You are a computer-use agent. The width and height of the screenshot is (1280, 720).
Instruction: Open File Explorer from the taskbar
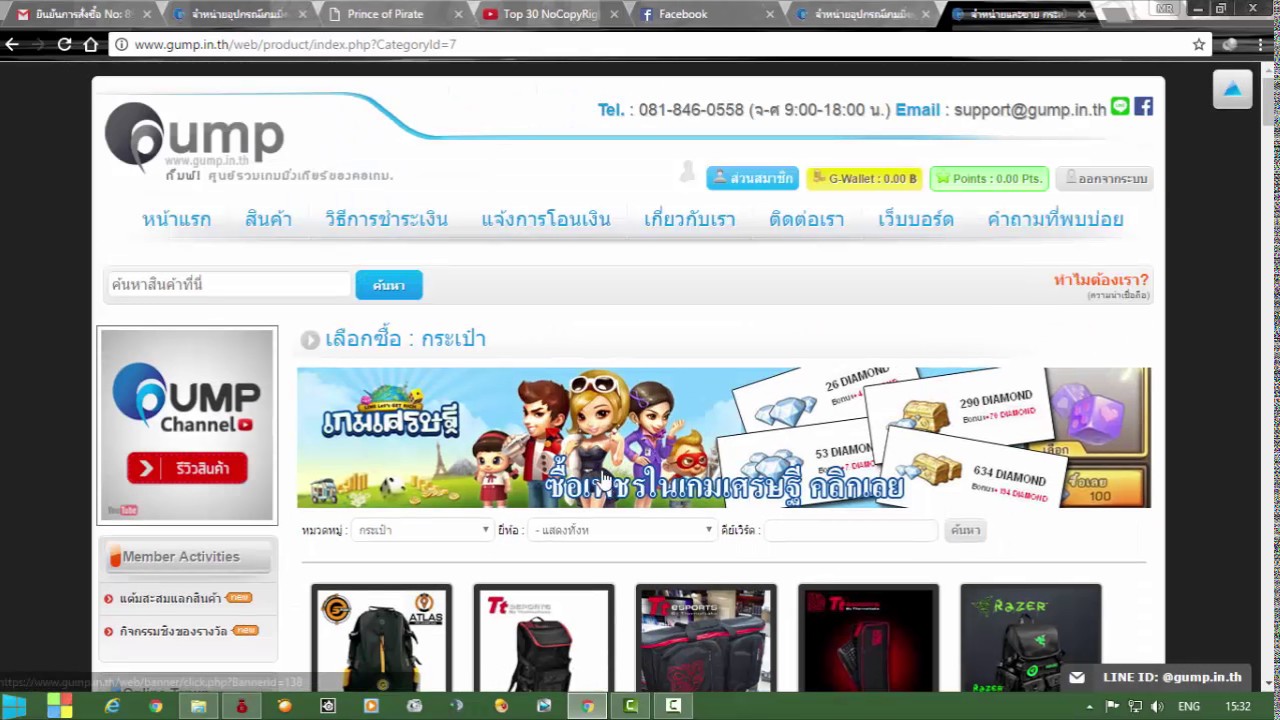coord(198,706)
